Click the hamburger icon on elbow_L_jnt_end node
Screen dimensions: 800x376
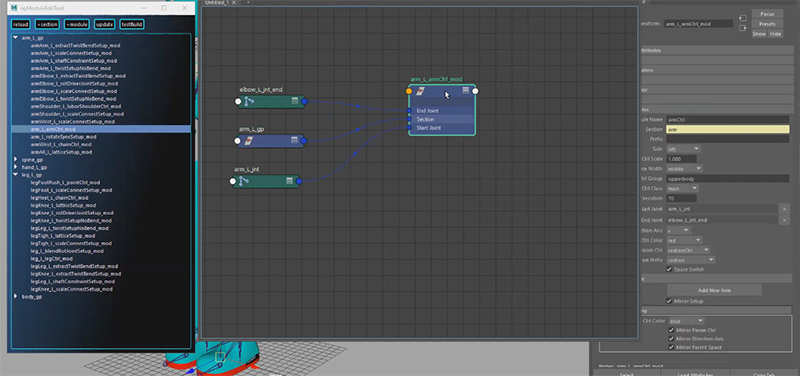(x=294, y=101)
